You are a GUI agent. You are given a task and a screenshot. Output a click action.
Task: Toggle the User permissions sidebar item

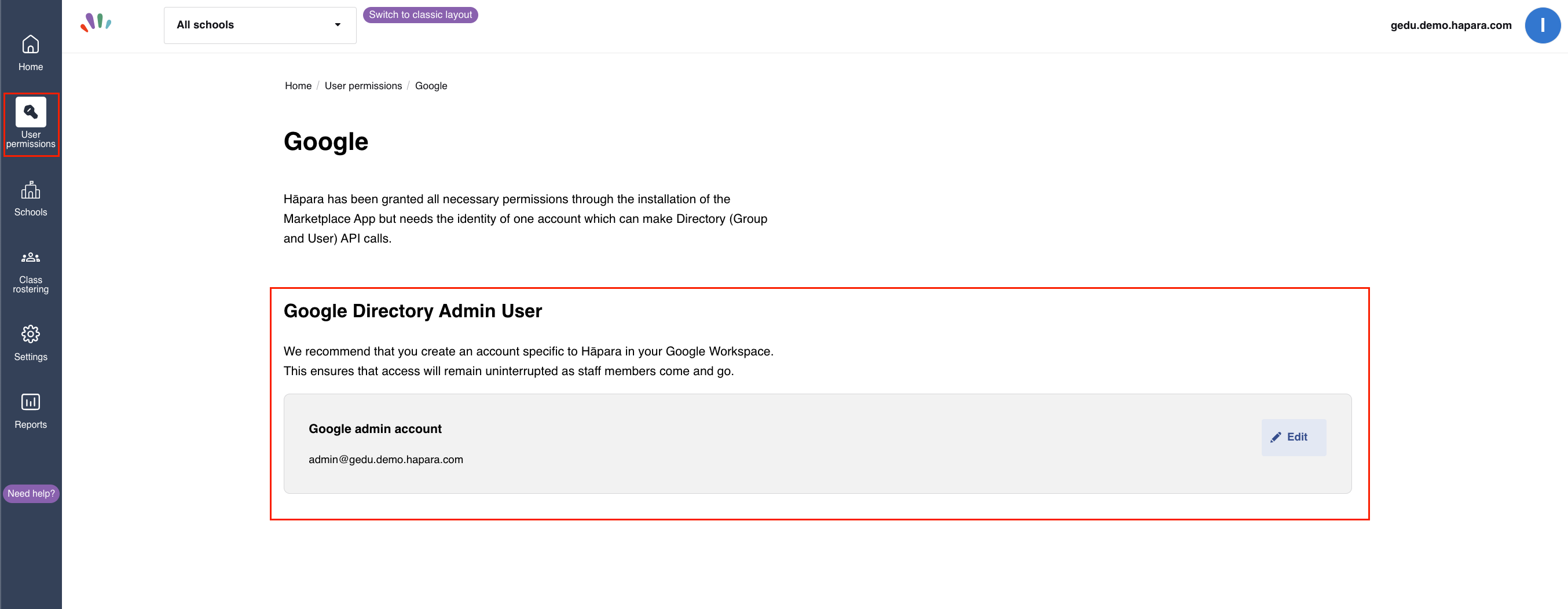(x=31, y=123)
